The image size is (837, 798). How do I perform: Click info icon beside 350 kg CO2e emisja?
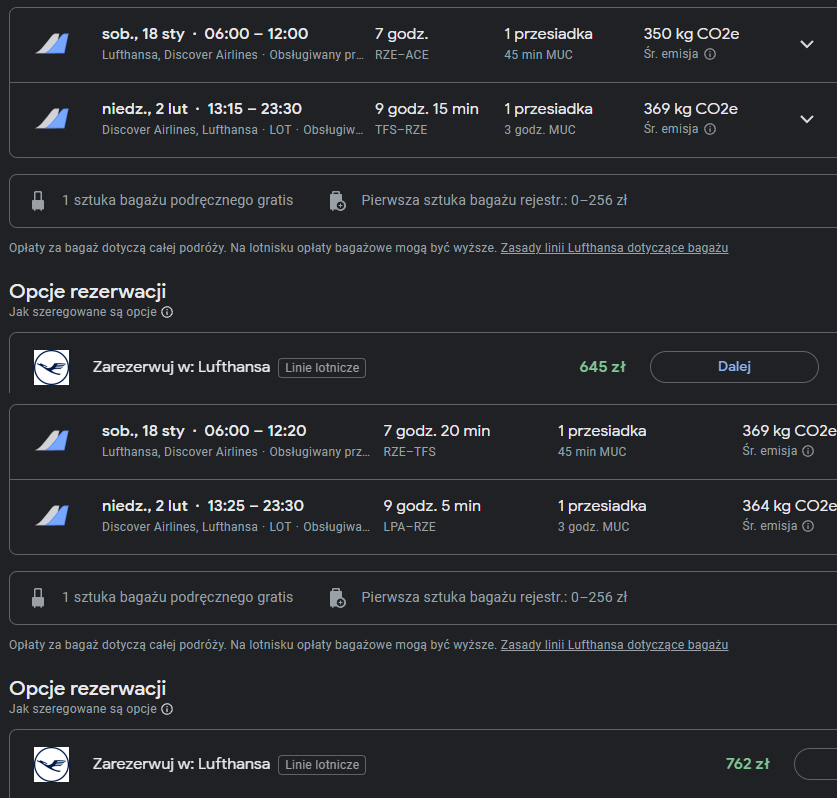[710, 54]
